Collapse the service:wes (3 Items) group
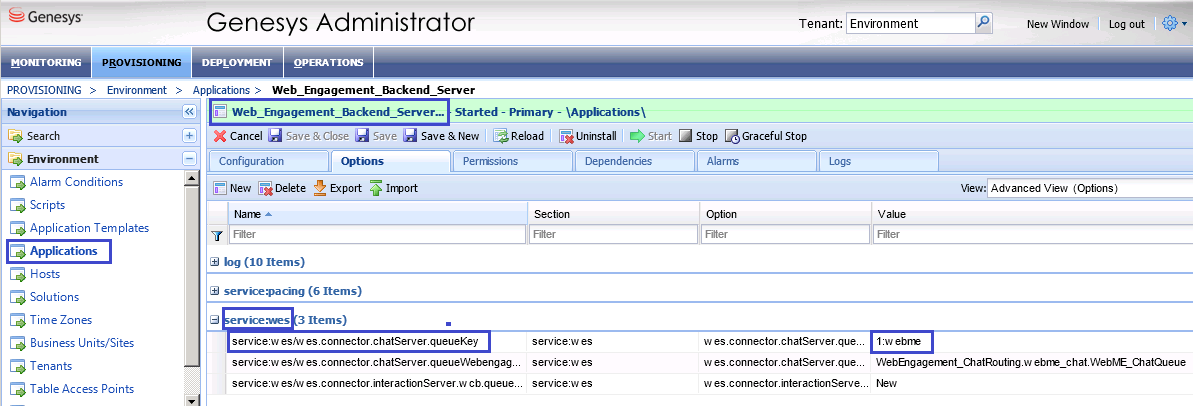The width and height of the screenshot is (1193, 406). click(215, 320)
